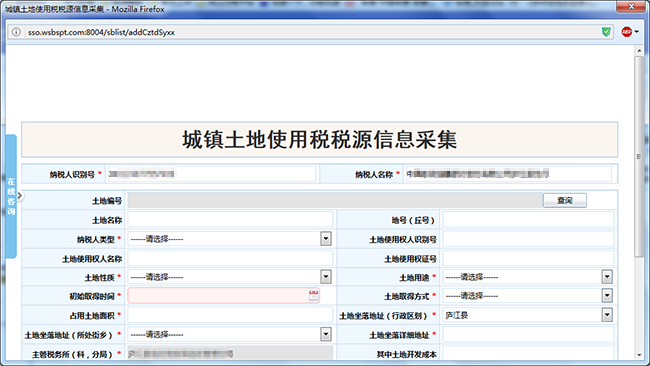The height and width of the screenshot is (366, 650).
Task: Open the 纳税人类型 dropdown
Action: pyautogui.click(x=230, y=239)
